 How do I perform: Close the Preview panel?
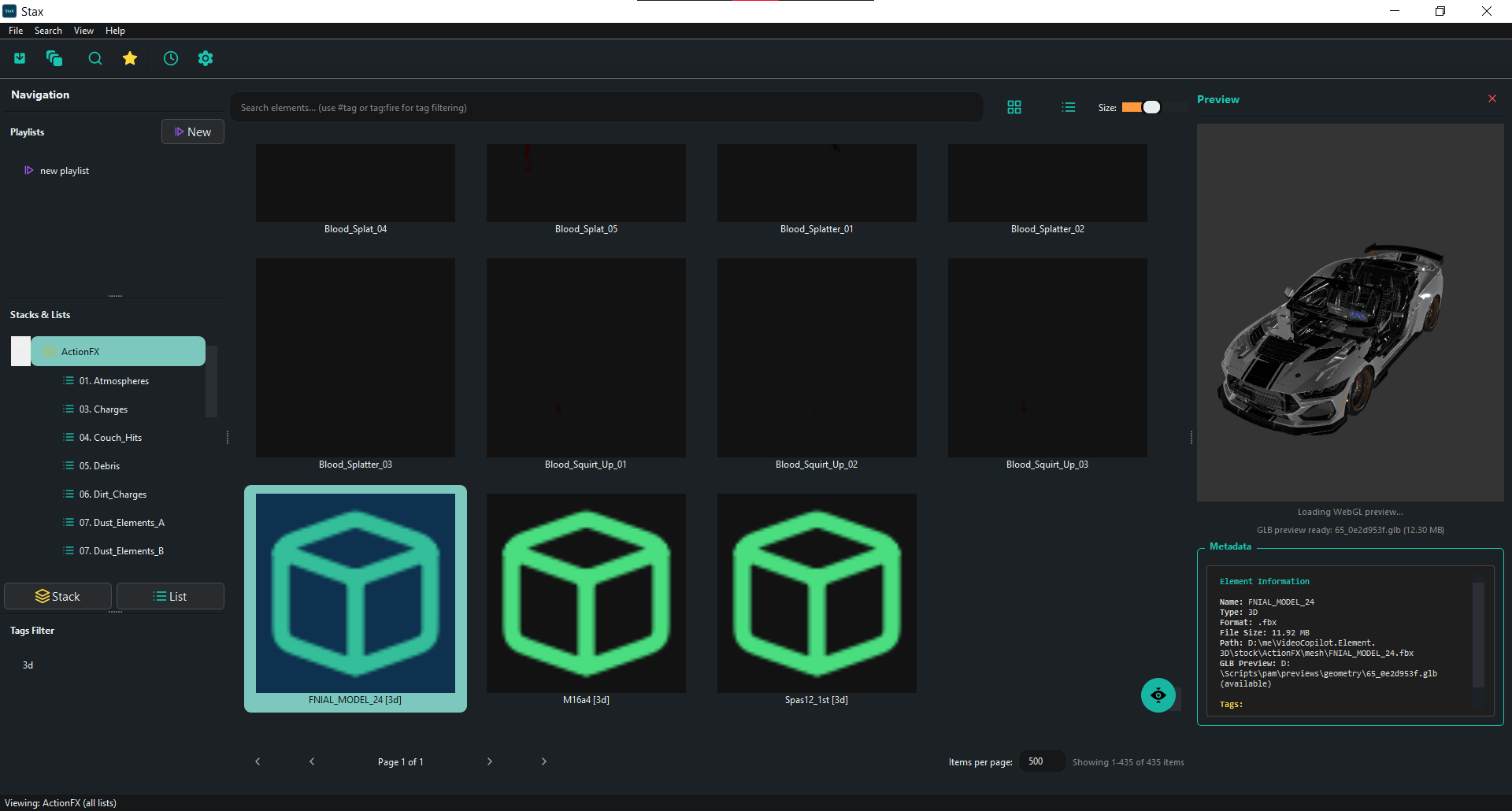click(1492, 98)
